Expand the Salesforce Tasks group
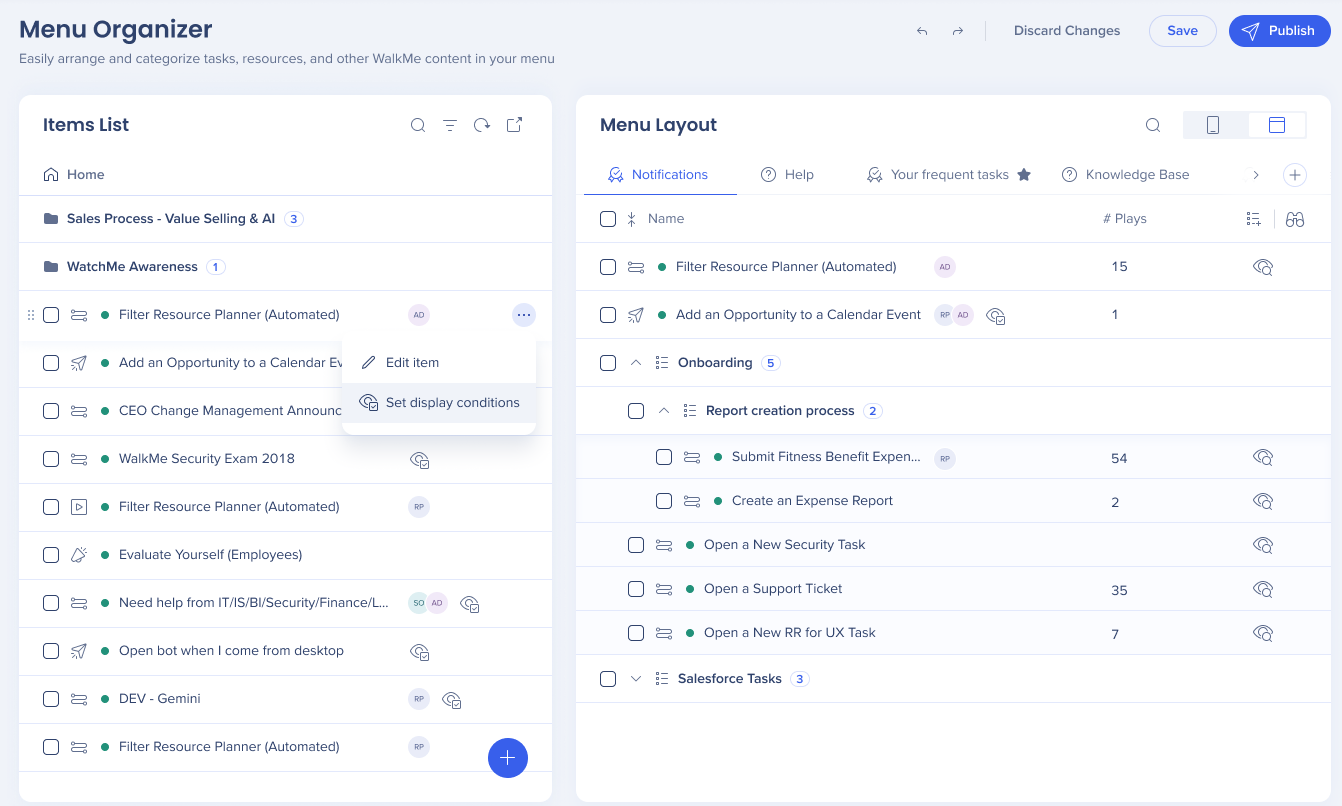The height and width of the screenshot is (806, 1342). 636,679
